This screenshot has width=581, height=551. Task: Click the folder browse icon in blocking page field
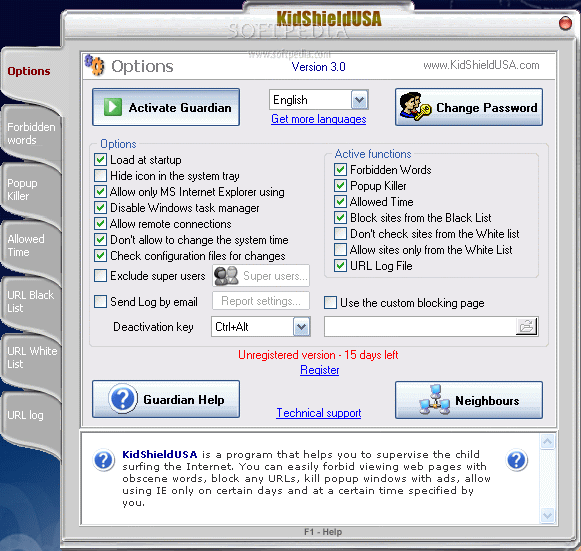527,326
